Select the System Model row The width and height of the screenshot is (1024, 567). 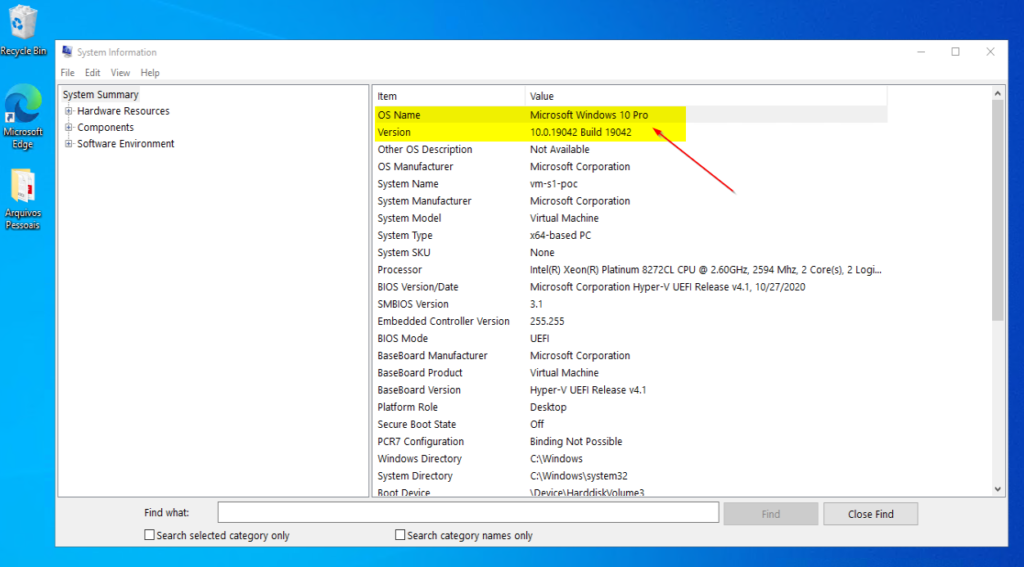coord(630,218)
